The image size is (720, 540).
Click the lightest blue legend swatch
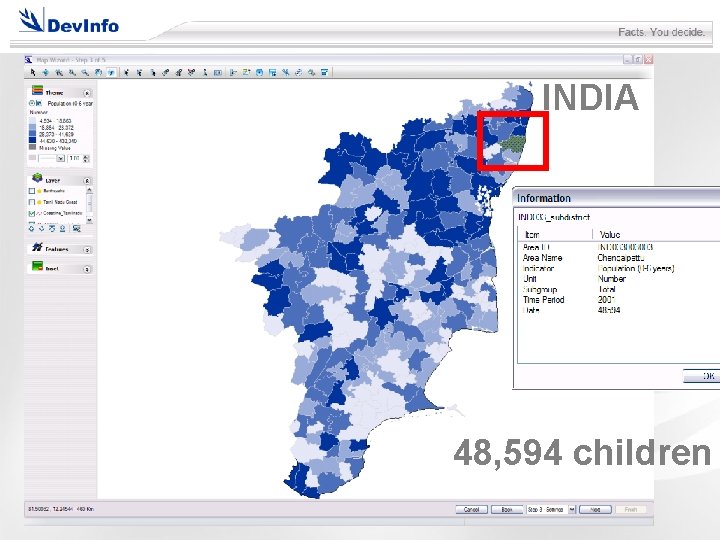tap(32, 121)
